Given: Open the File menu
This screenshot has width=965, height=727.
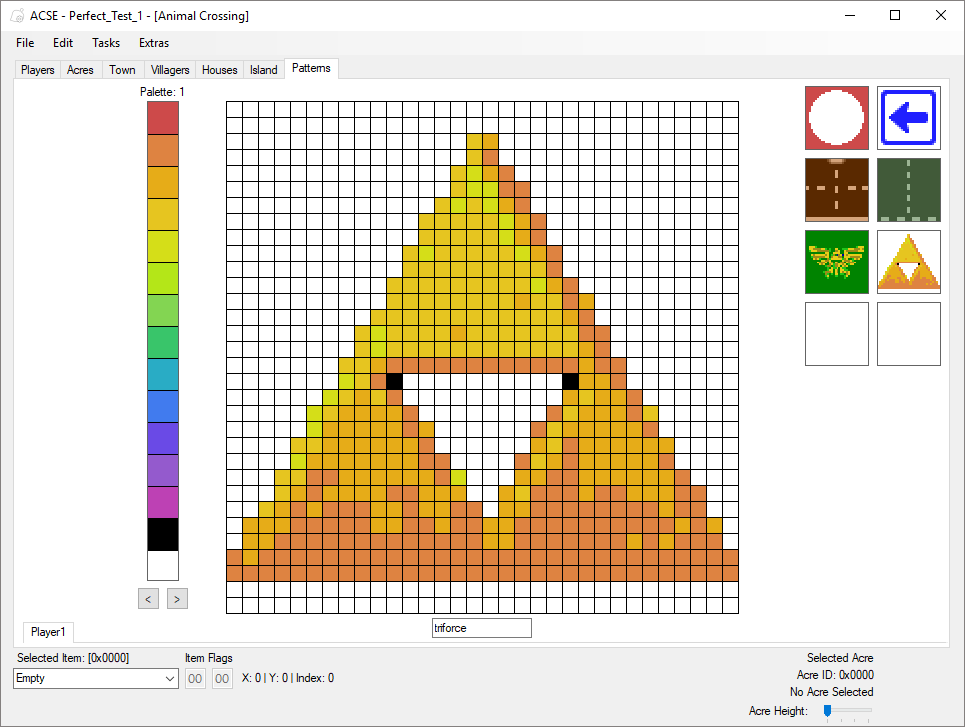Looking at the screenshot, I should 25,42.
